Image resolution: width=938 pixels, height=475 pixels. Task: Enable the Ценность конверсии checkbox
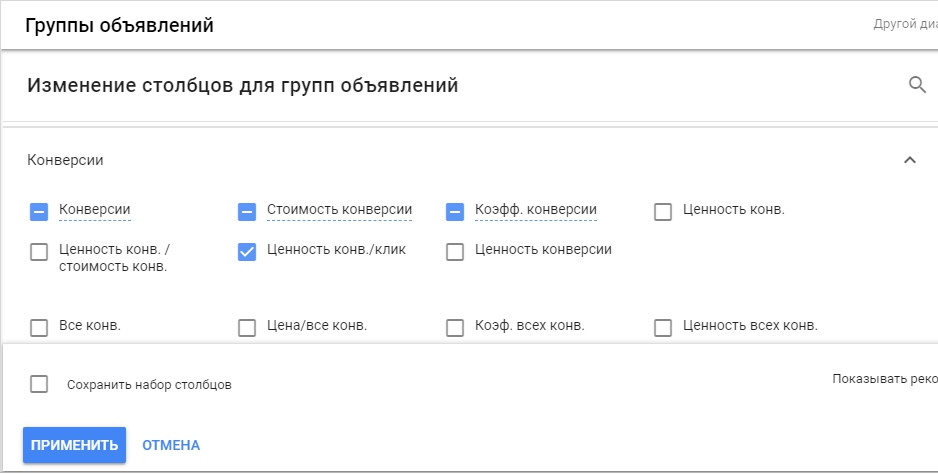(x=455, y=252)
